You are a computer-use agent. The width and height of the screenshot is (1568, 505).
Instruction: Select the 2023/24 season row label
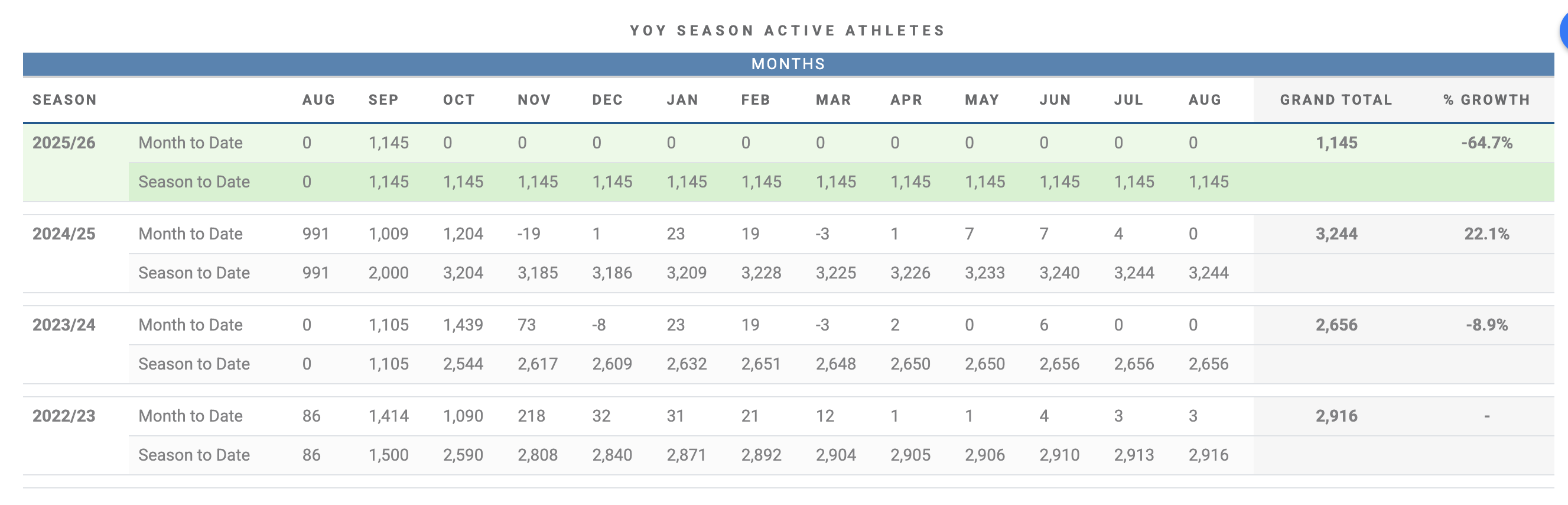point(64,325)
